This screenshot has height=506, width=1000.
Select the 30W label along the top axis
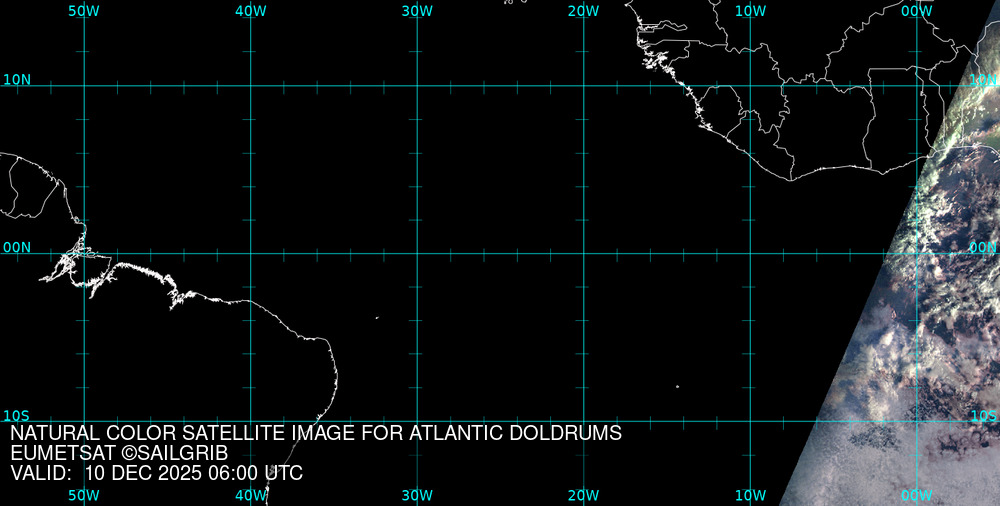417,11
